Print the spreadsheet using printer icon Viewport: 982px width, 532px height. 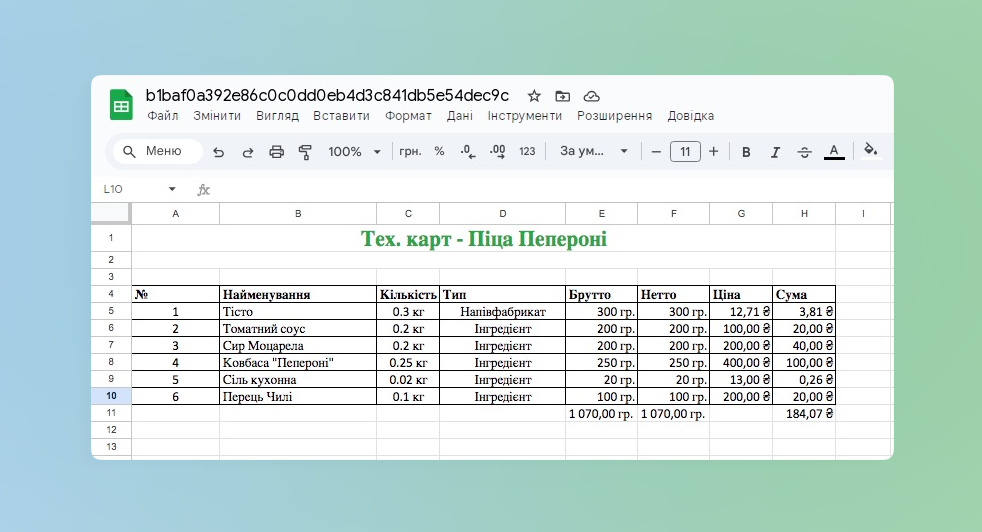tap(277, 152)
